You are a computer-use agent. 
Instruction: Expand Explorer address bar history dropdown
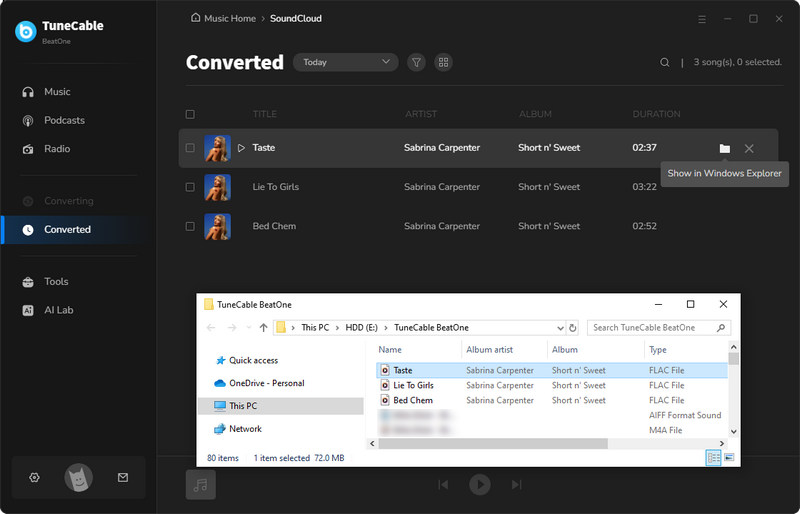(558, 327)
